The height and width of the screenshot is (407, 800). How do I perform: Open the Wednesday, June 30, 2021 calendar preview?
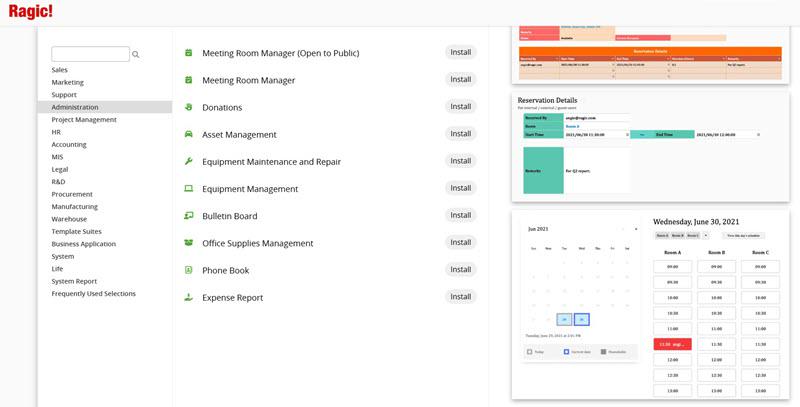[651, 304]
